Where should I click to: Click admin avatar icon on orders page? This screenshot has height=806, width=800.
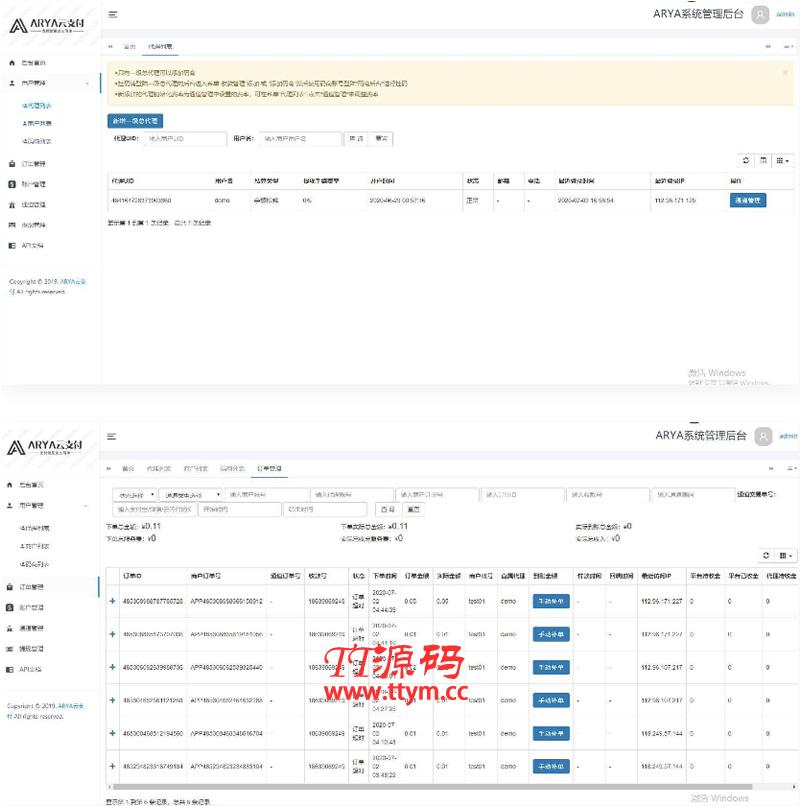pyautogui.click(x=763, y=436)
